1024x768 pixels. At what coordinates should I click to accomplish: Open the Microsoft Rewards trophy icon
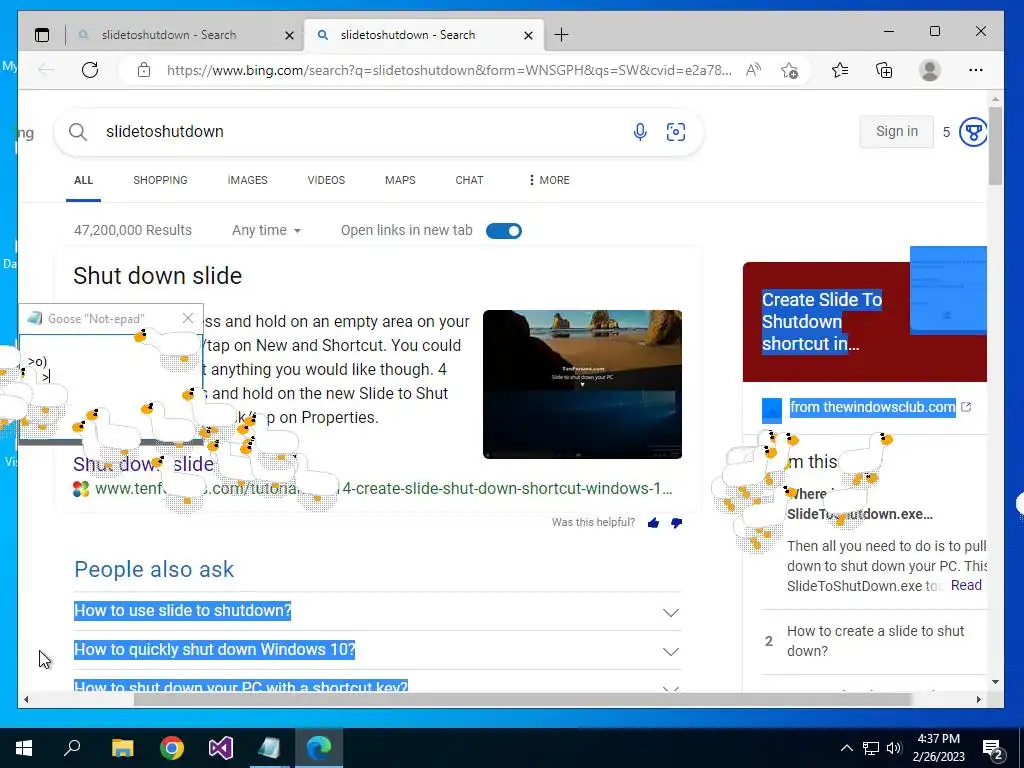click(x=973, y=133)
